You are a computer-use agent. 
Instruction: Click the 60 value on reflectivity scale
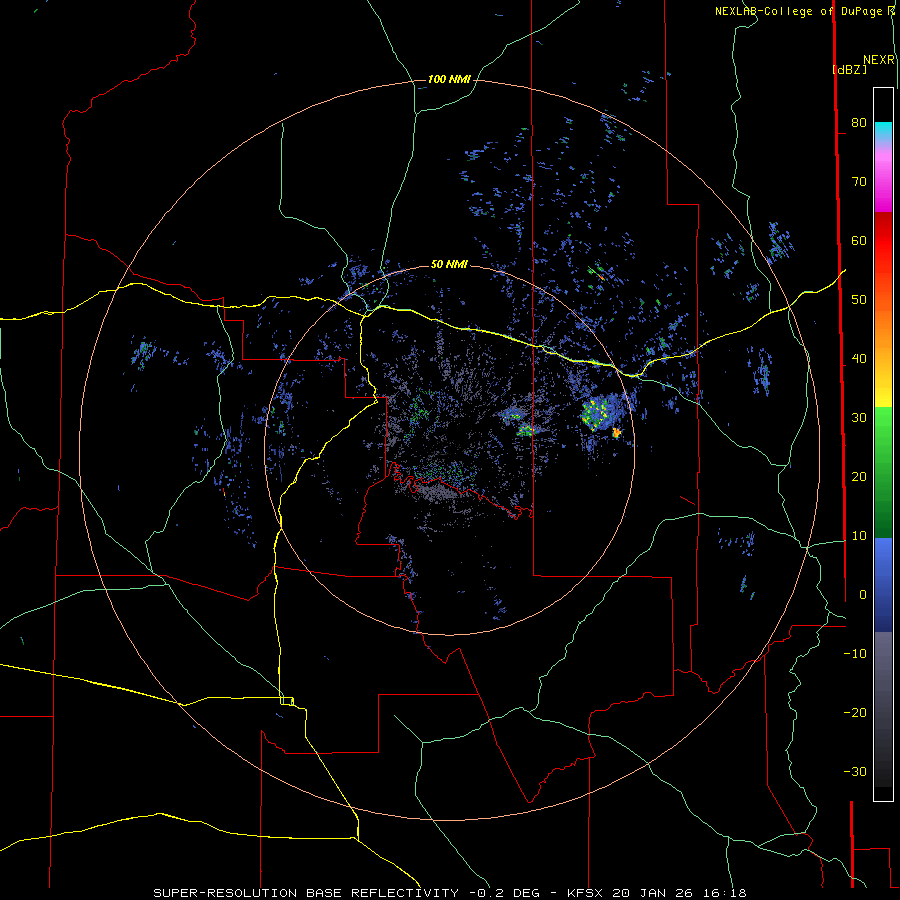(x=859, y=240)
